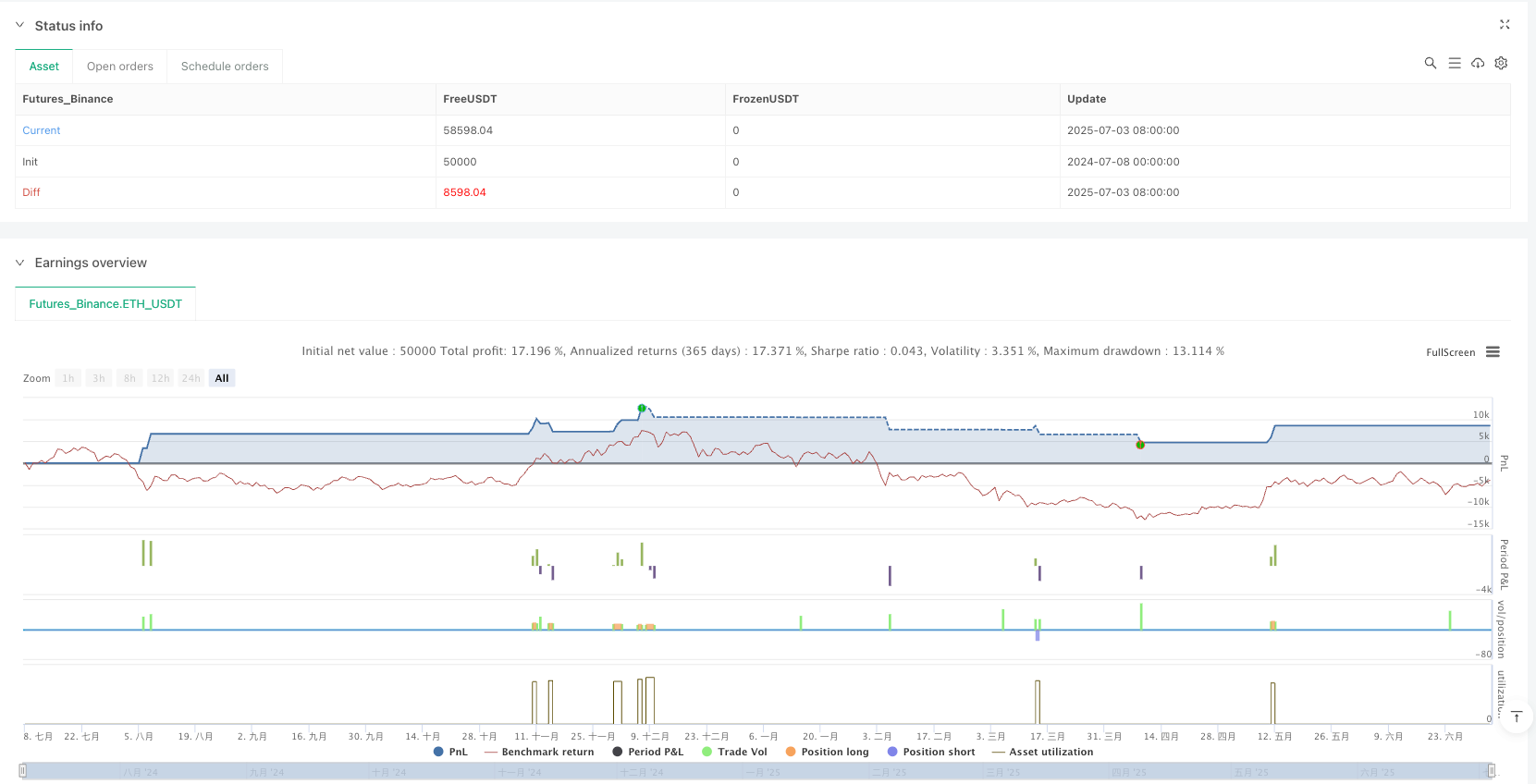
Task: Select the 24h zoom option
Action: click(x=190, y=378)
